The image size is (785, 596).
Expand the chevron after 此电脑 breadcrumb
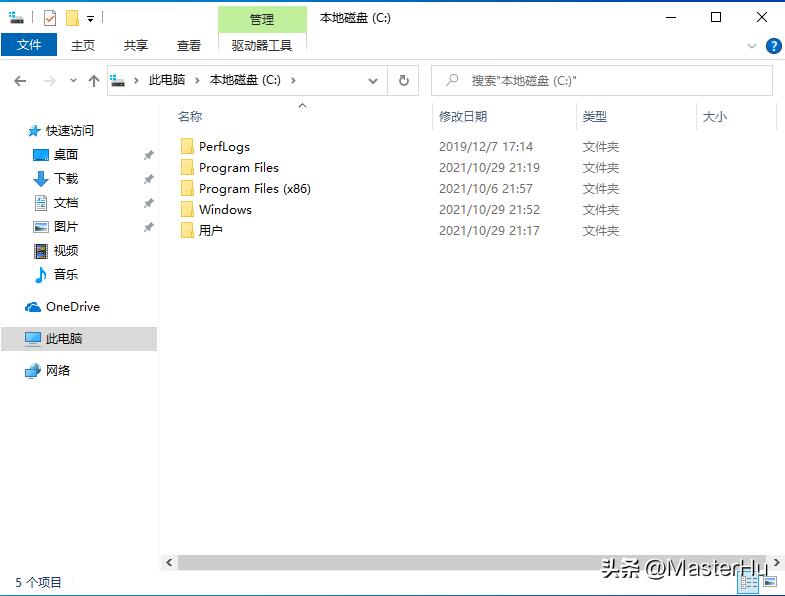(x=197, y=81)
